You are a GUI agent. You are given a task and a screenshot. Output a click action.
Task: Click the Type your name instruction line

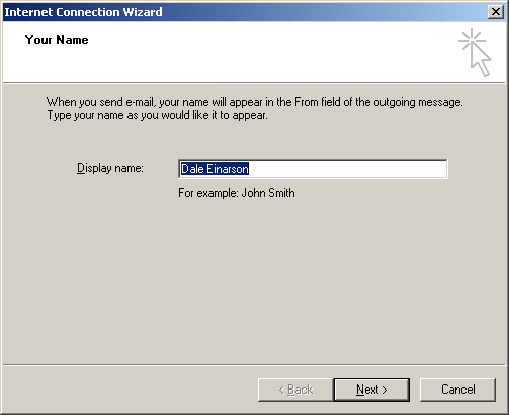click(157, 115)
